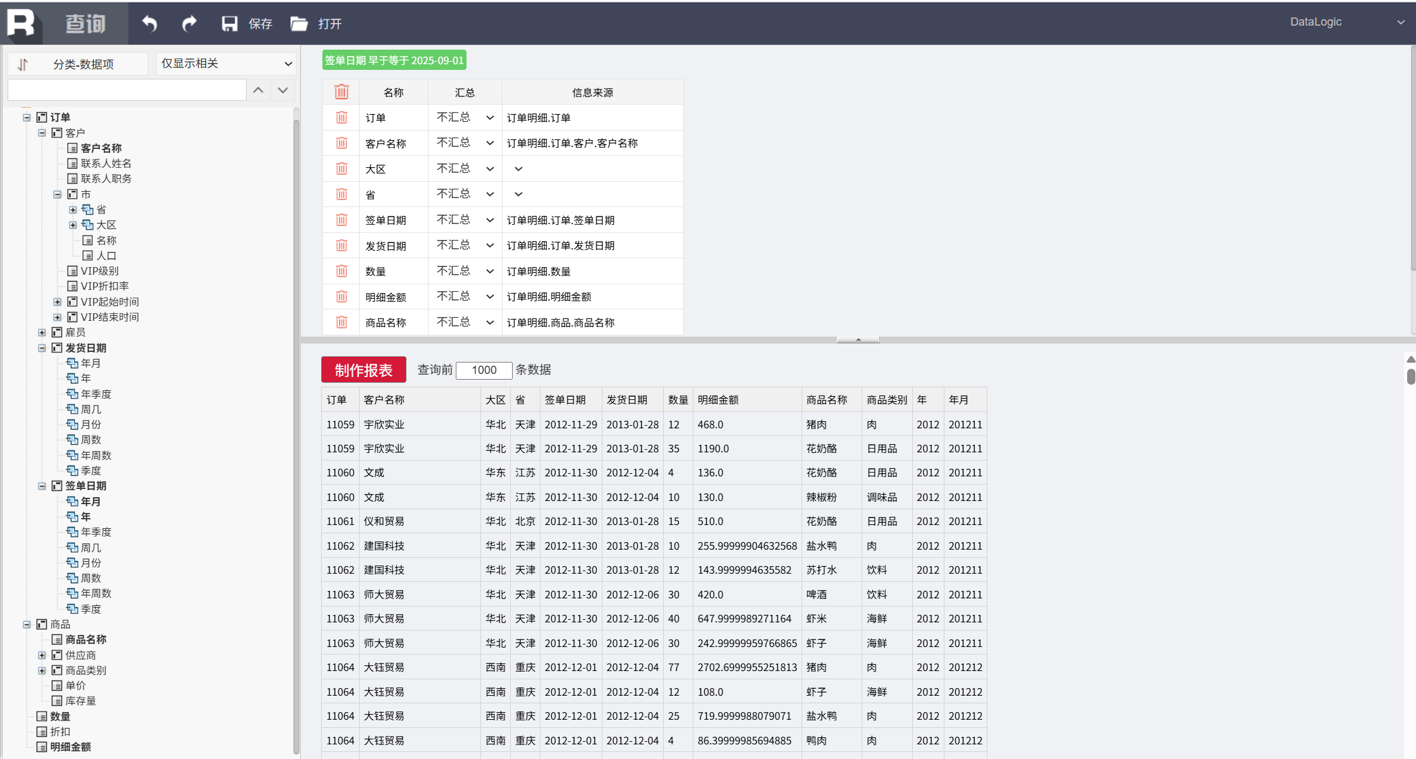The height and width of the screenshot is (759, 1416).
Task: Click the undo arrow icon
Action: (x=150, y=23)
